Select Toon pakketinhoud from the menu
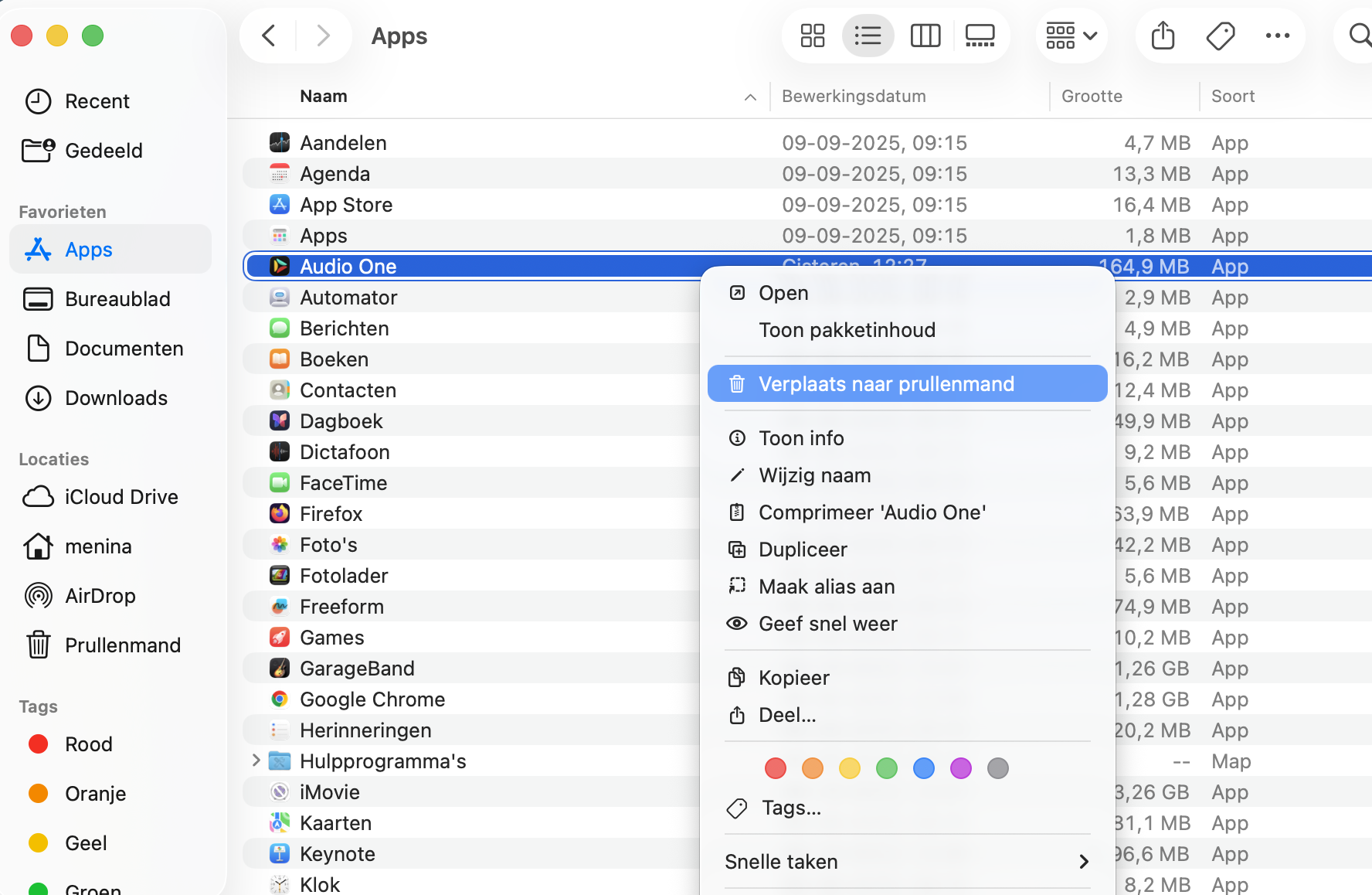The height and width of the screenshot is (895, 1372). point(847,330)
